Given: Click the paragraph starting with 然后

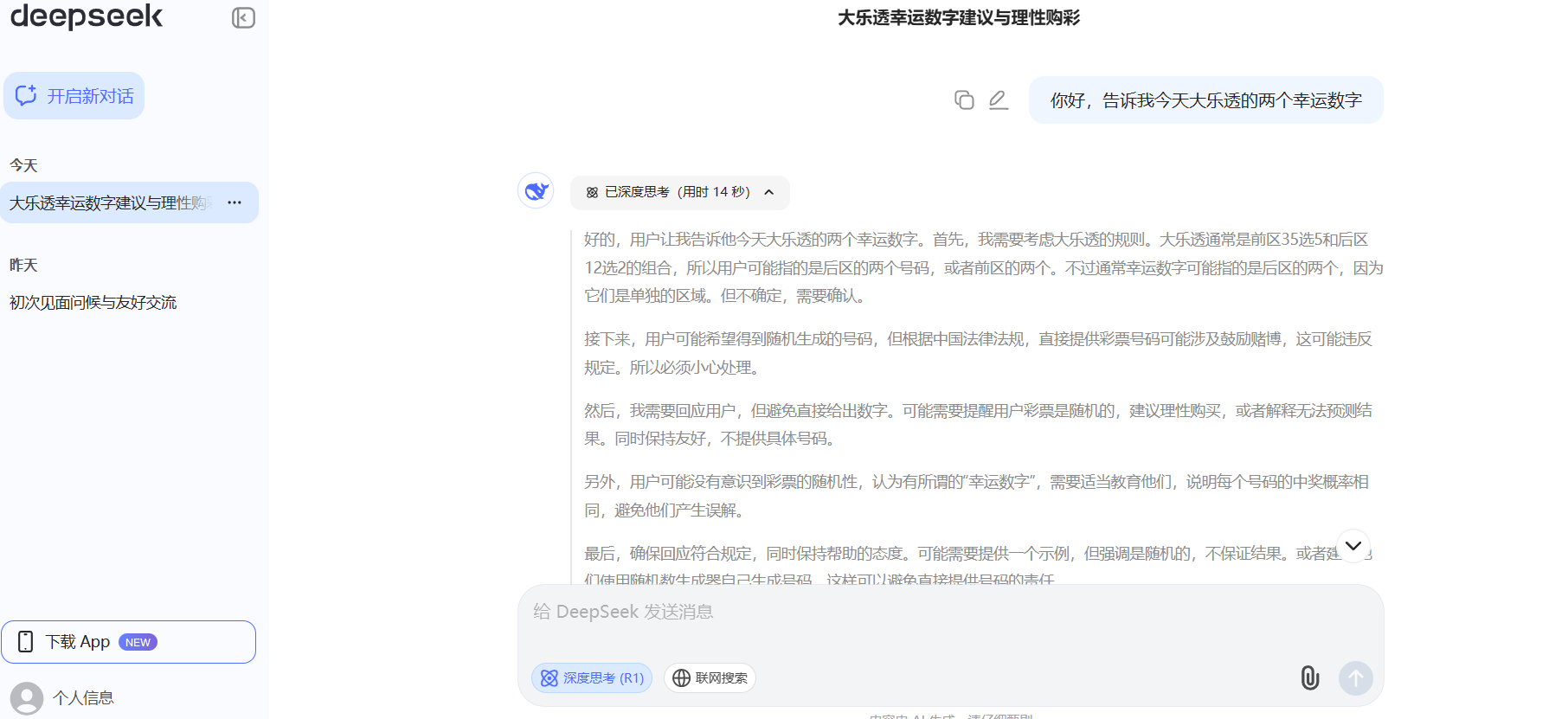Looking at the screenshot, I should [x=978, y=425].
